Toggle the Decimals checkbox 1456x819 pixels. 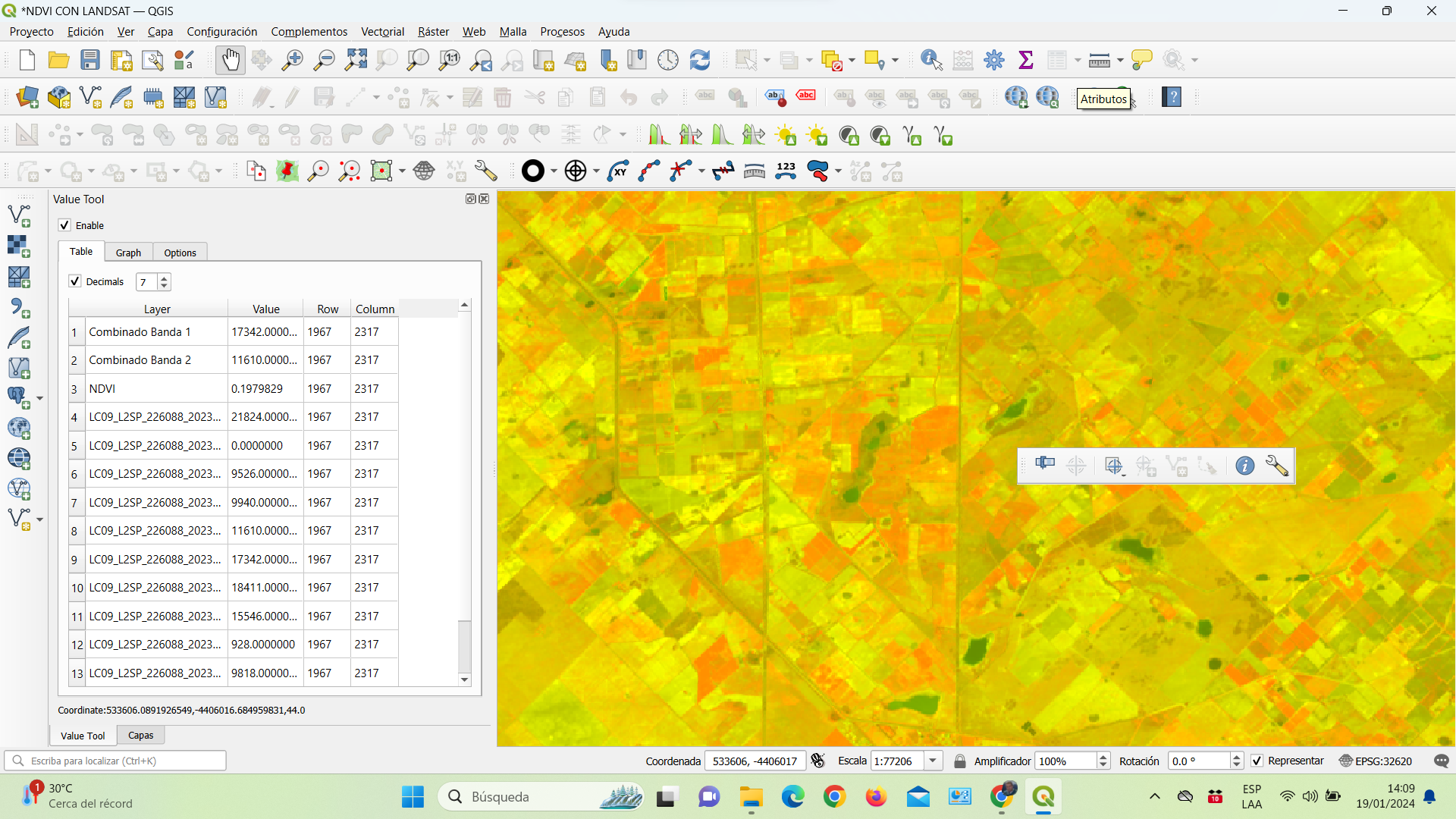[75, 281]
